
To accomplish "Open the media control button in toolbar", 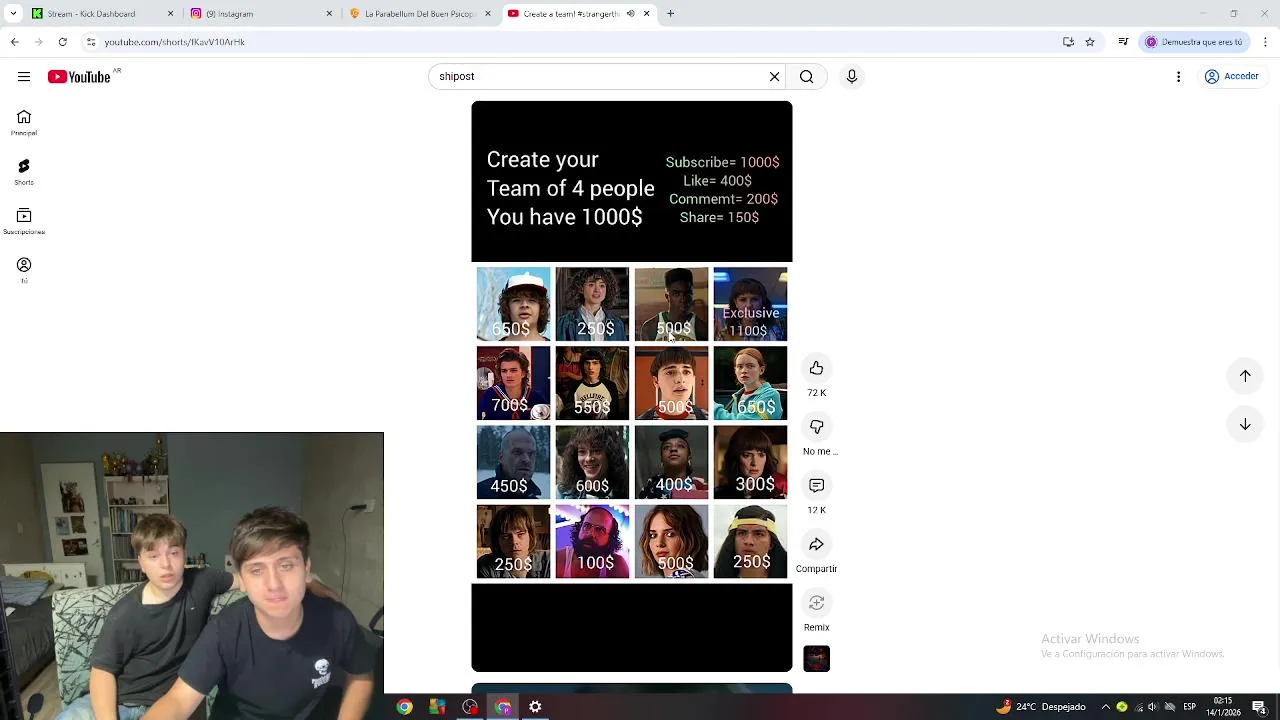I will [x=1123, y=42].
